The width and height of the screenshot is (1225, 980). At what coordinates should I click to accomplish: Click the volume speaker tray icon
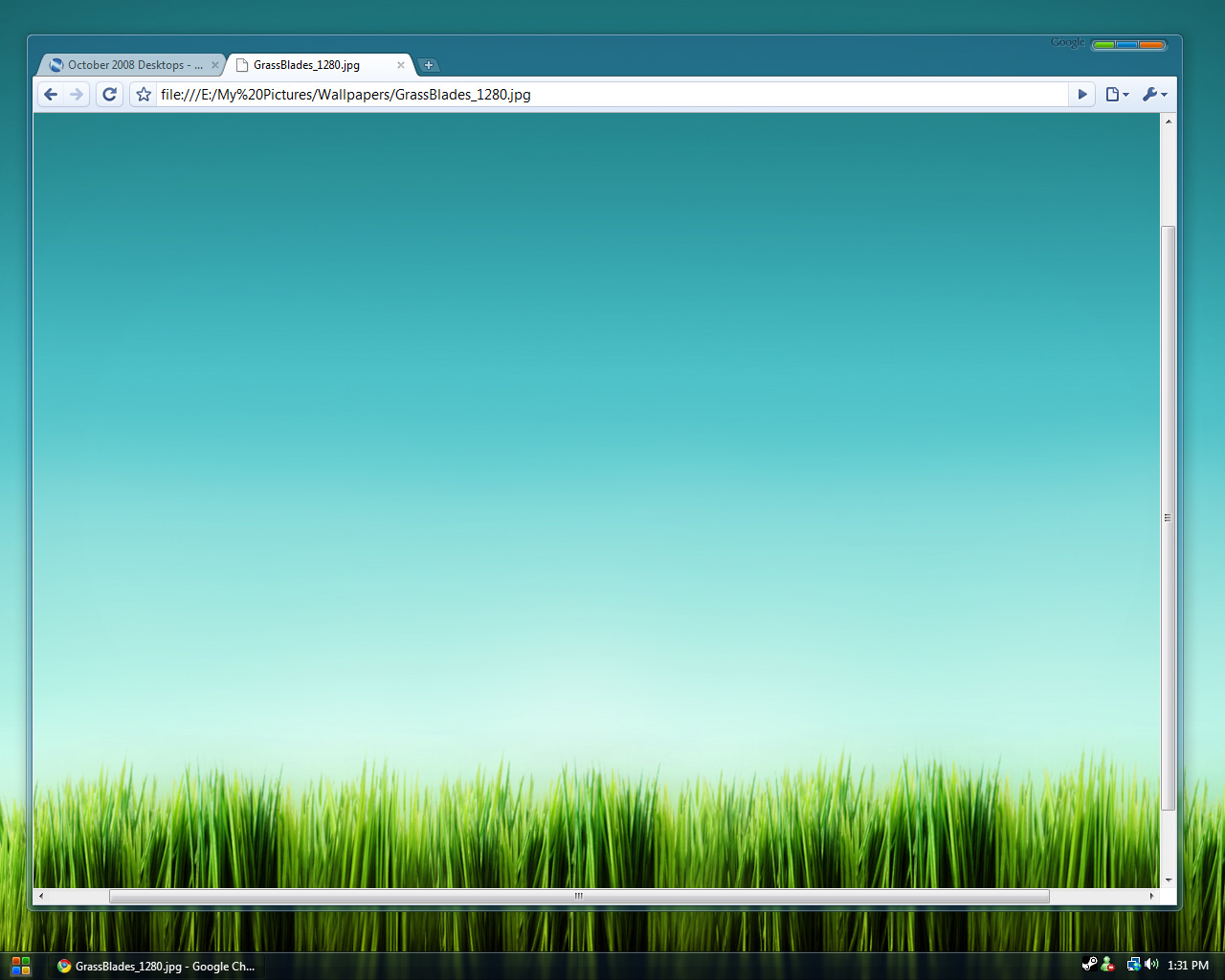click(1151, 965)
